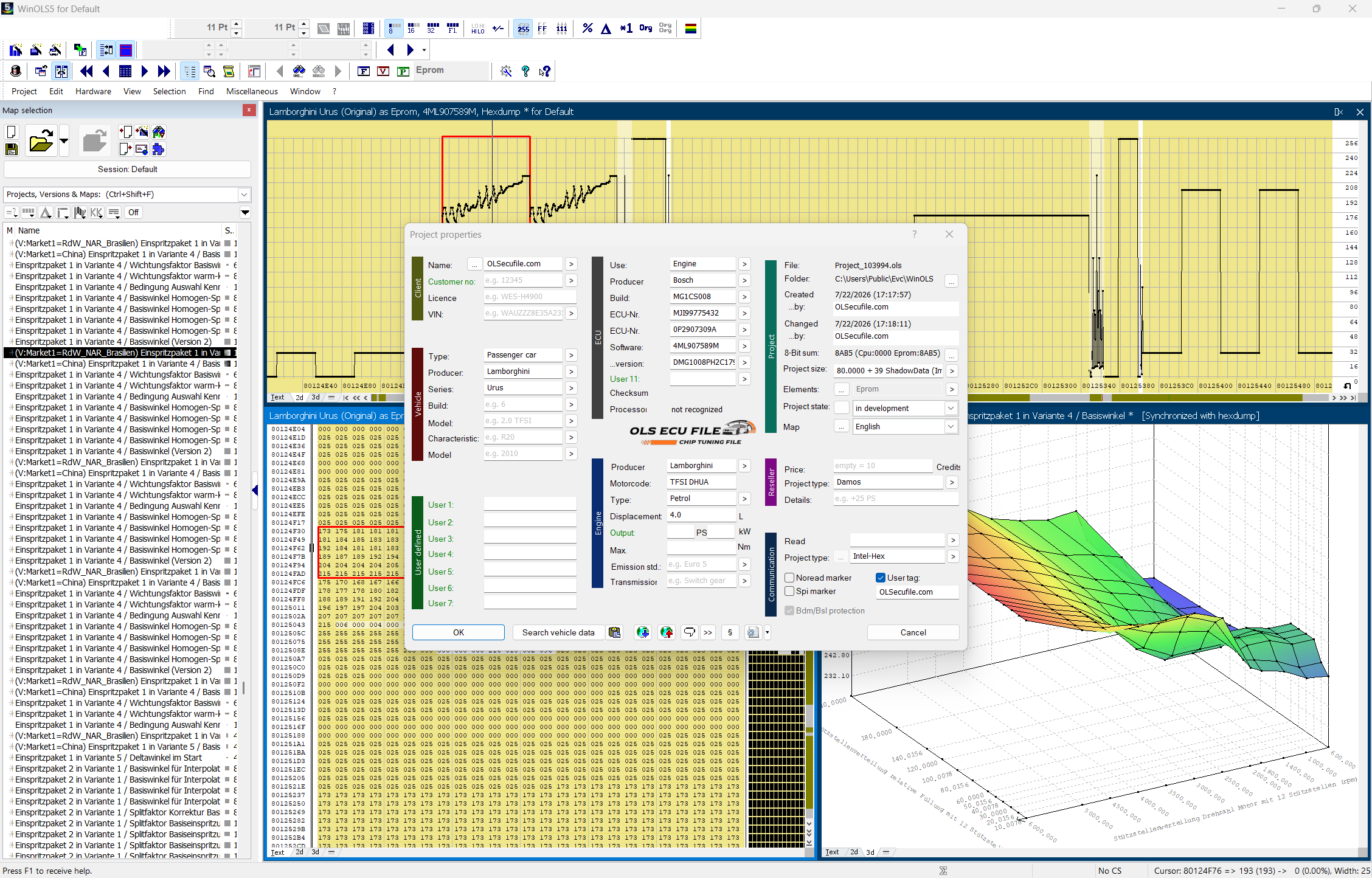1372x878 pixels.
Task: Open the Project state dropdown
Action: point(951,408)
